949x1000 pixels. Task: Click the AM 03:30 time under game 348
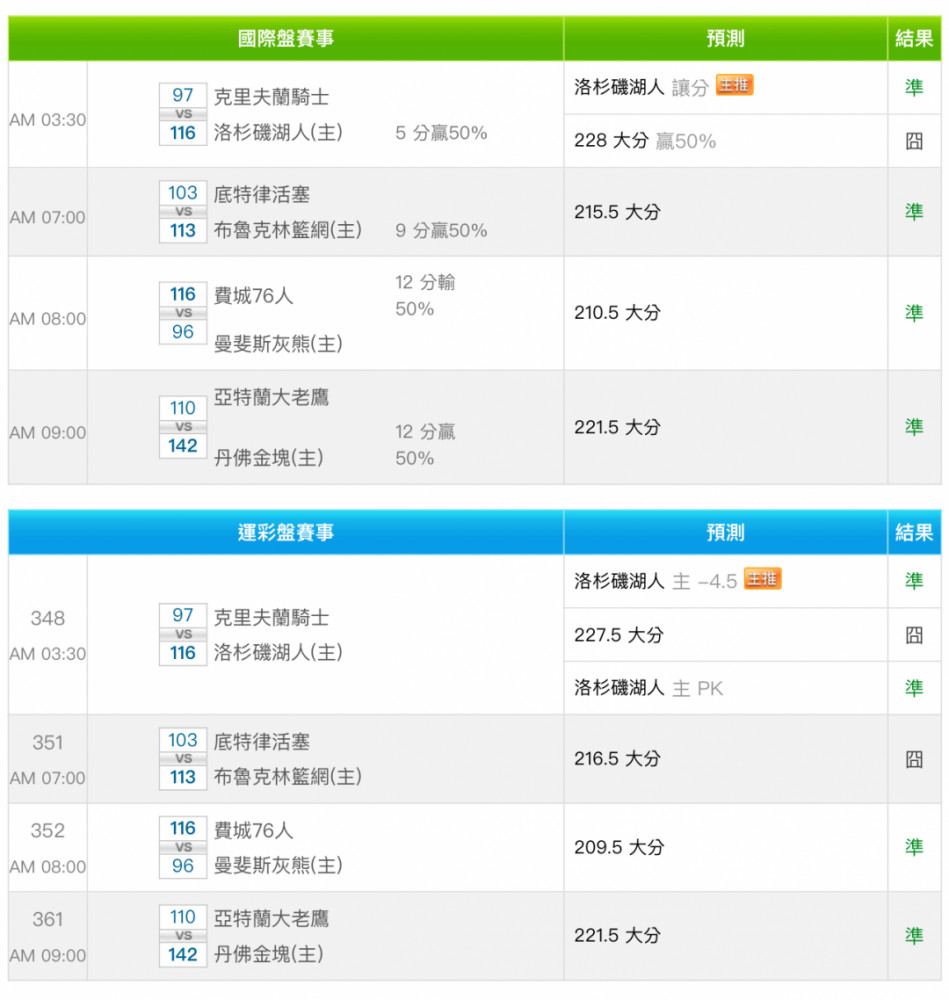48,654
